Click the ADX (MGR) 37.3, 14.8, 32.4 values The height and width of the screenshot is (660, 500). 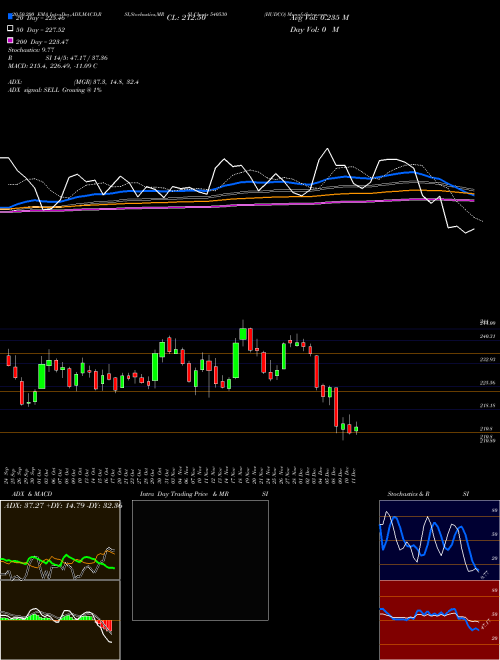point(106,82)
